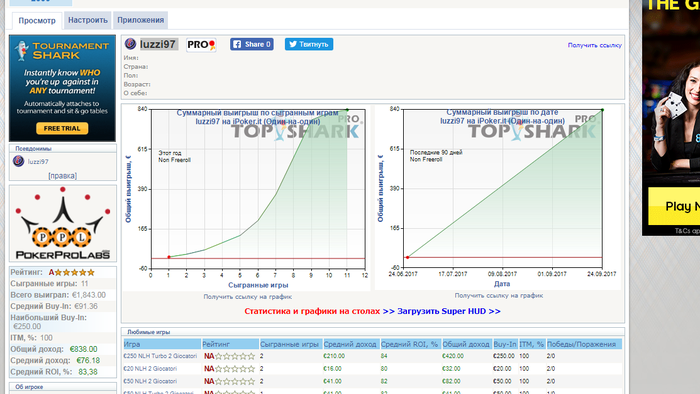Select €20 NLH 2 Giocatori row

[372, 369]
